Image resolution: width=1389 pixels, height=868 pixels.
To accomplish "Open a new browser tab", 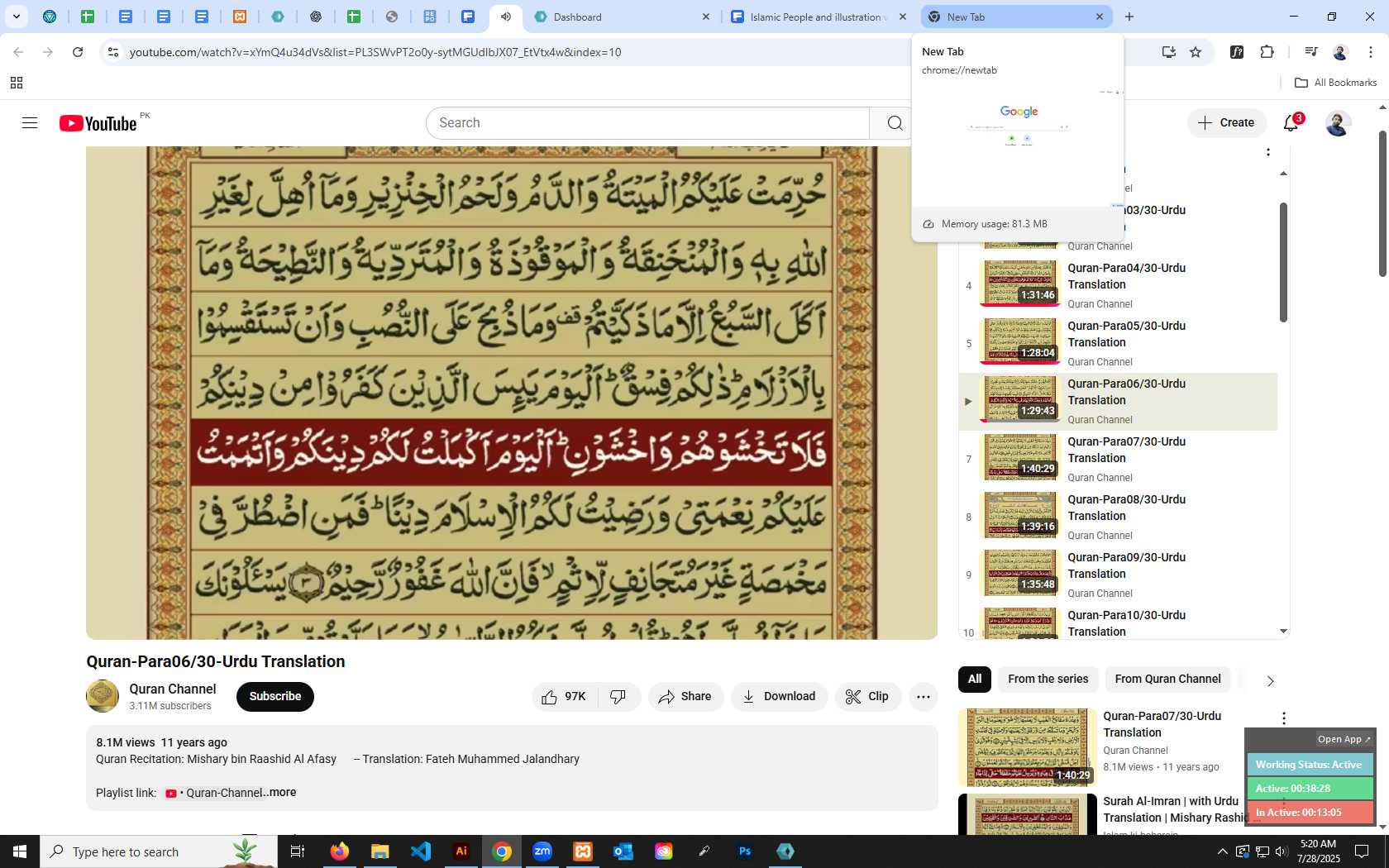I will coord(1129,17).
